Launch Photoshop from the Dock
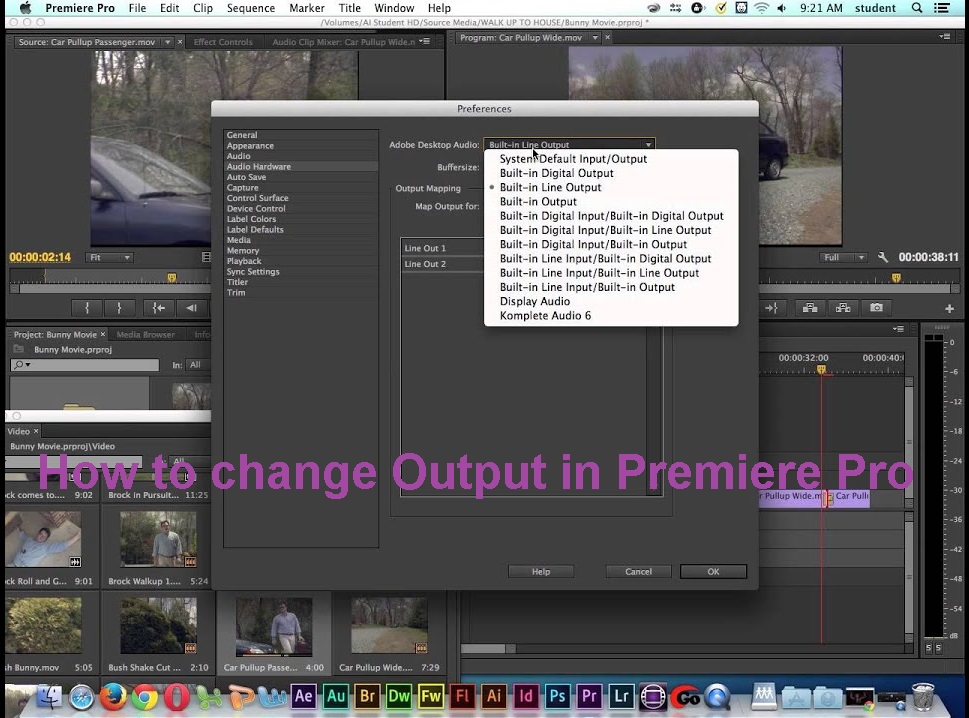The width and height of the screenshot is (969, 718). point(557,697)
